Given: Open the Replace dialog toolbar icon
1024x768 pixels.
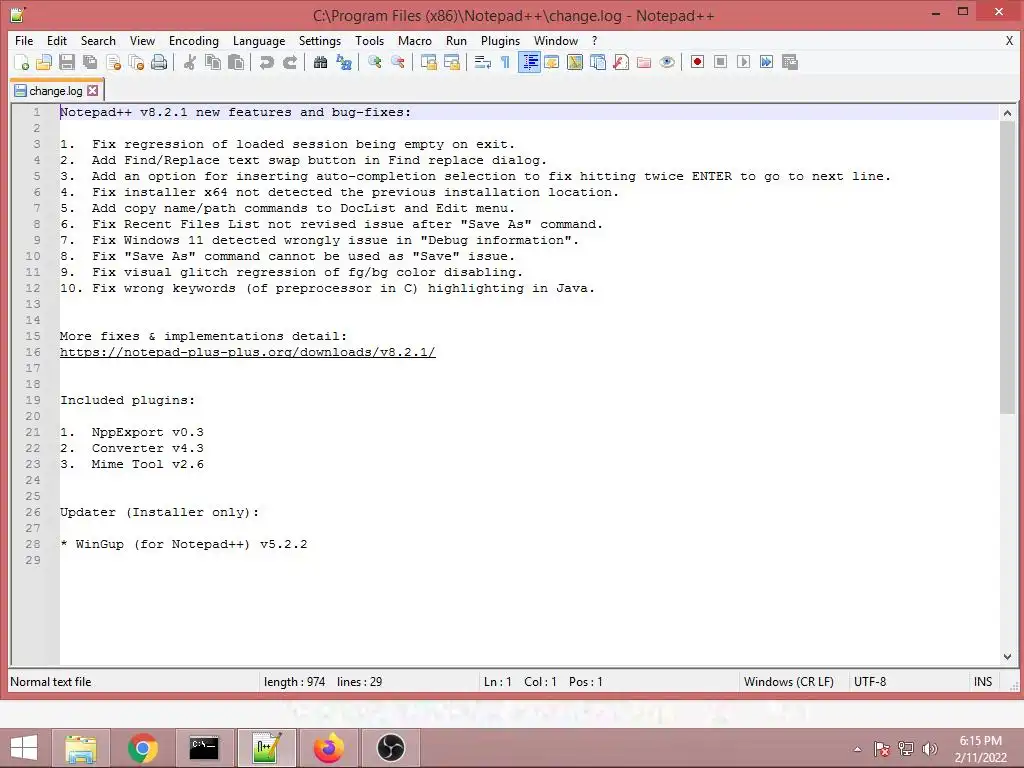Looking at the screenshot, I should tap(344, 63).
